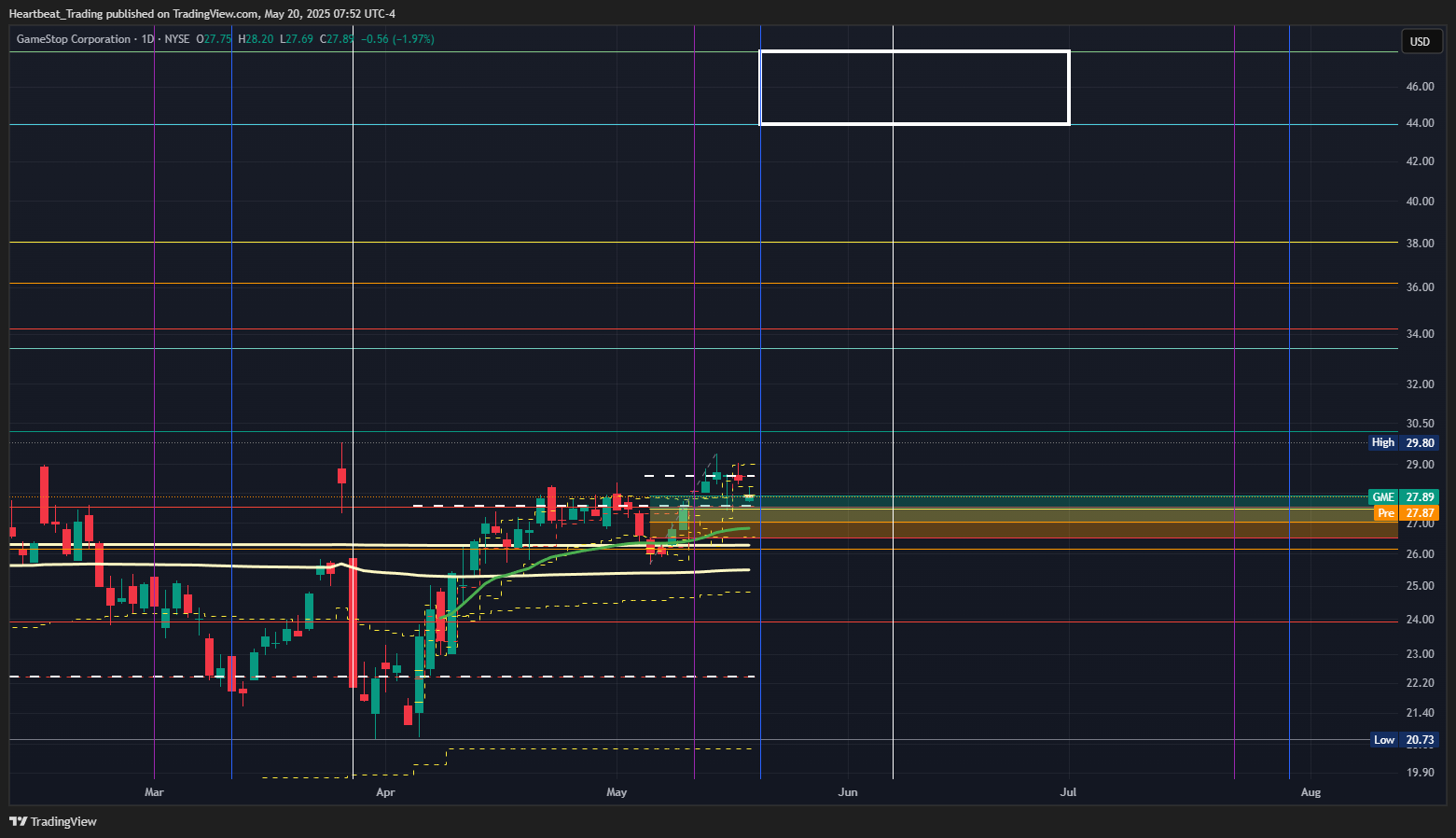Click the 36.00 price axis label
Image resolution: width=1456 pixels, height=838 pixels.
coord(1420,287)
